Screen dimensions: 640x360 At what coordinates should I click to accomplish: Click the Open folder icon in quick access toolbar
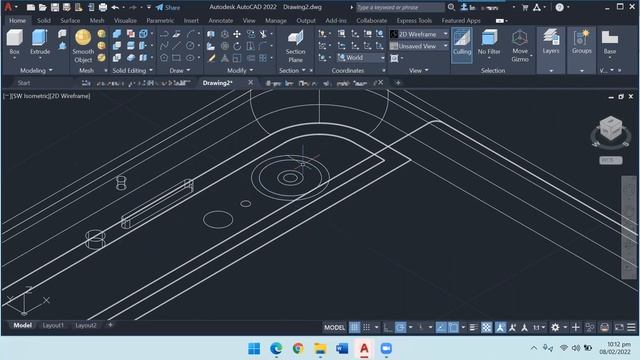tap(42, 7)
